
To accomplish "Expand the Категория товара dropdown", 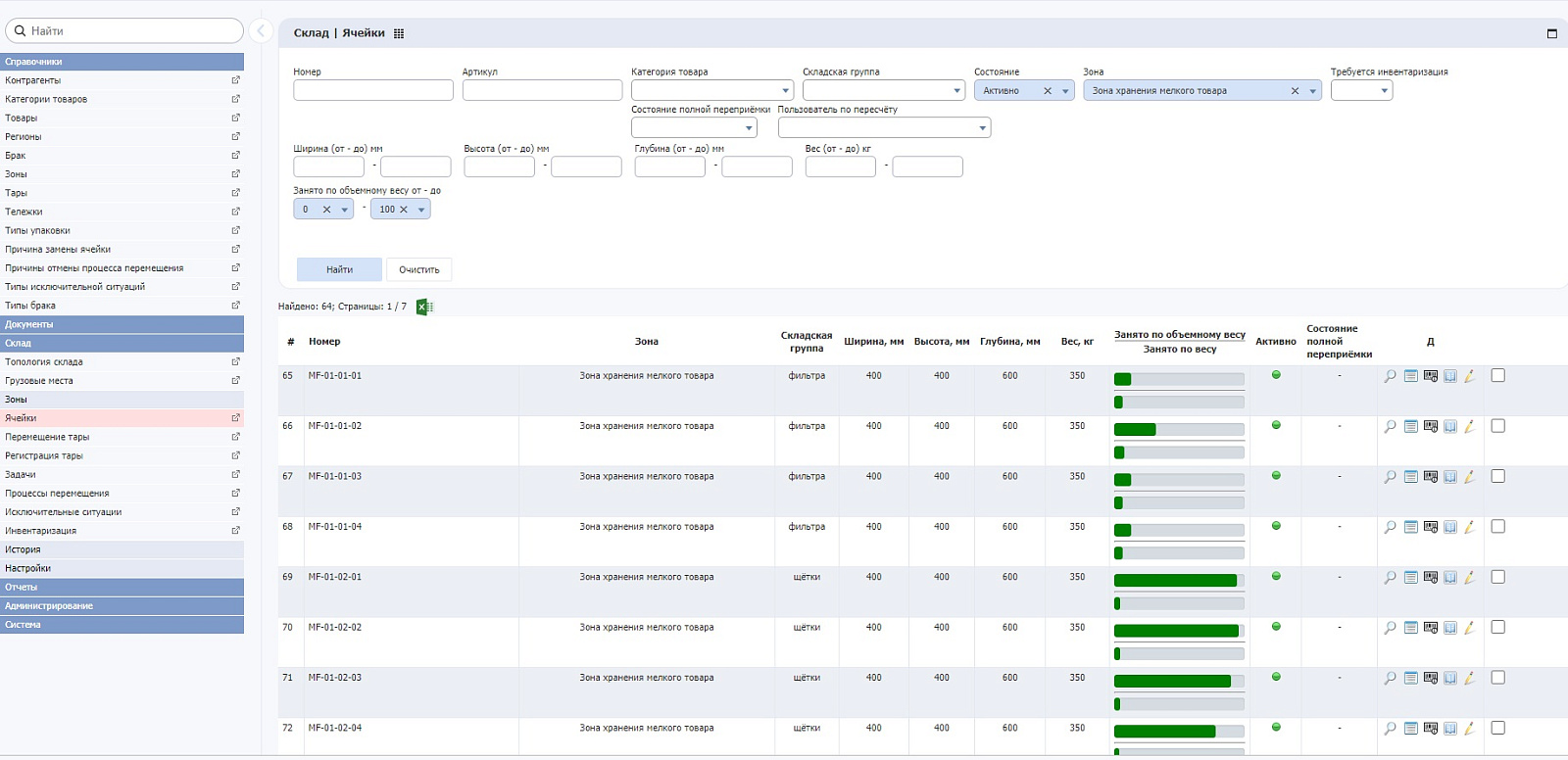I will 711,90.
